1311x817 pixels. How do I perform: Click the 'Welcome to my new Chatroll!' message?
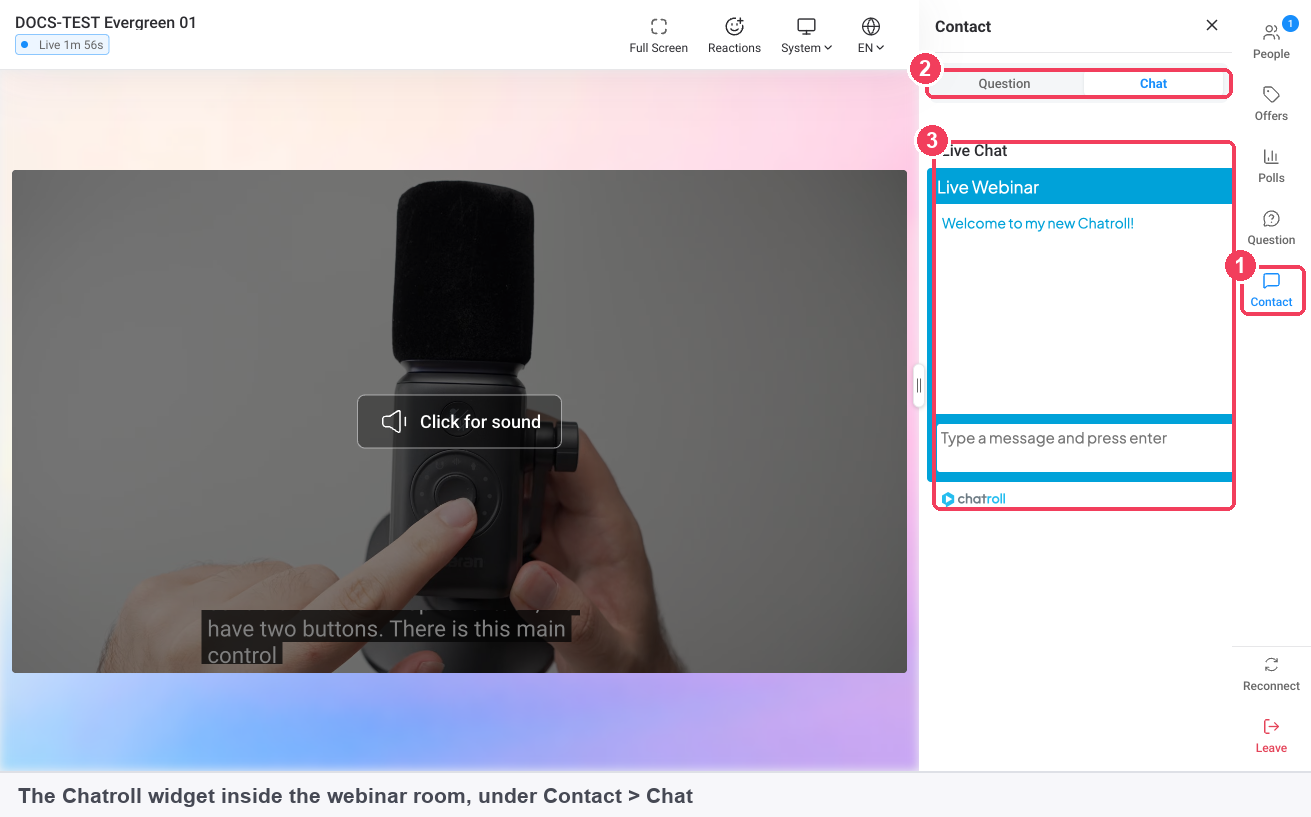point(1038,224)
